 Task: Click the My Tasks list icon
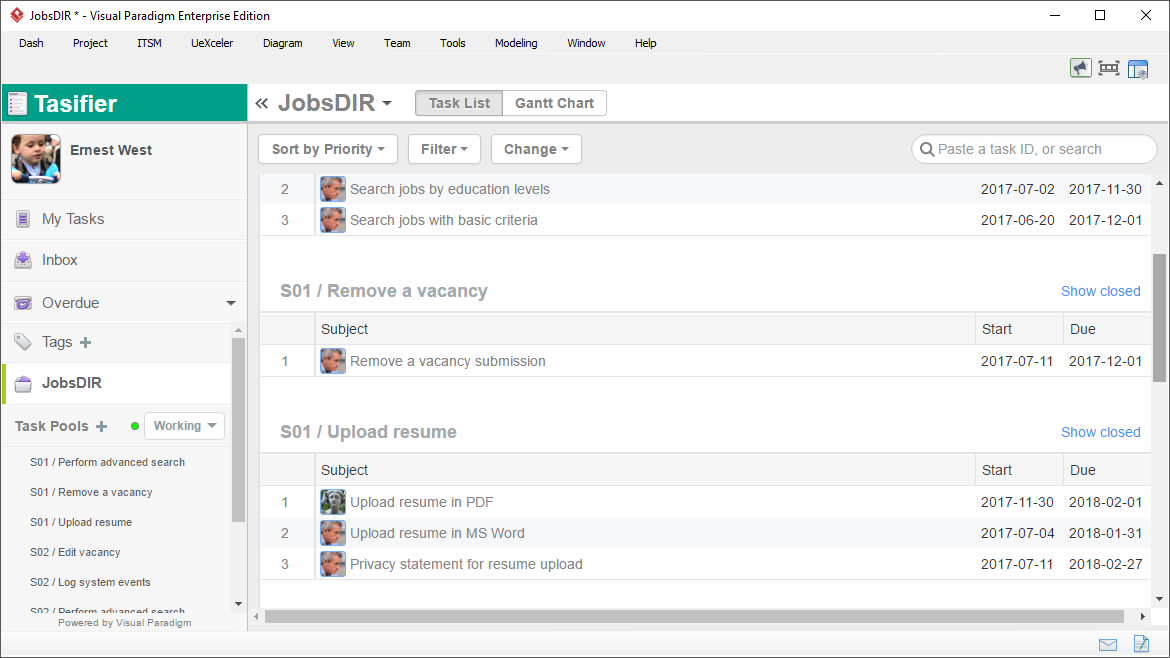click(x=23, y=219)
